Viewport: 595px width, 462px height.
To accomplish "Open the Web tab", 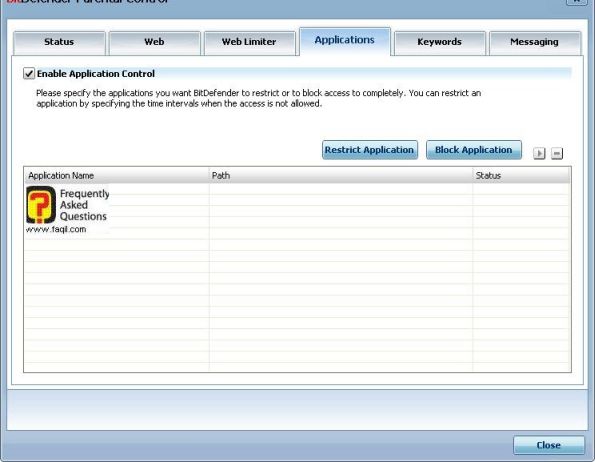I will pyautogui.click(x=154, y=43).
